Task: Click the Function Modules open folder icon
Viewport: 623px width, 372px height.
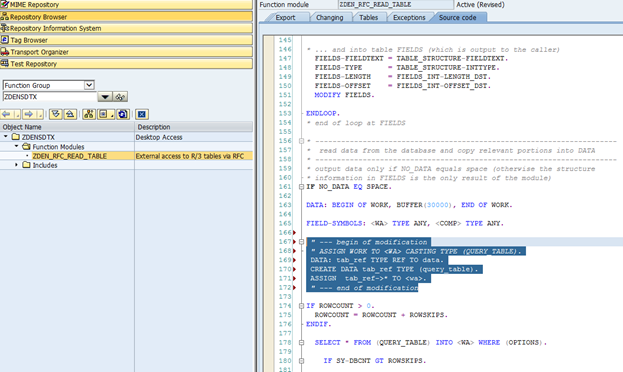Action: pos(27,147)
